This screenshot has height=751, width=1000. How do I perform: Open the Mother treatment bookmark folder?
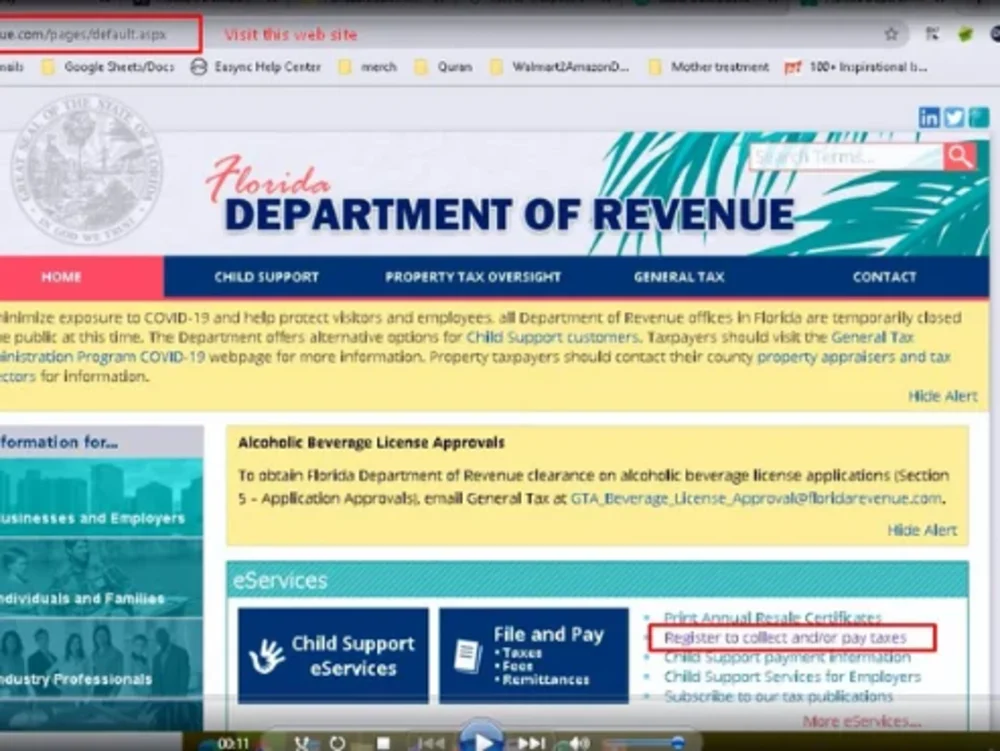coord(709,67)
